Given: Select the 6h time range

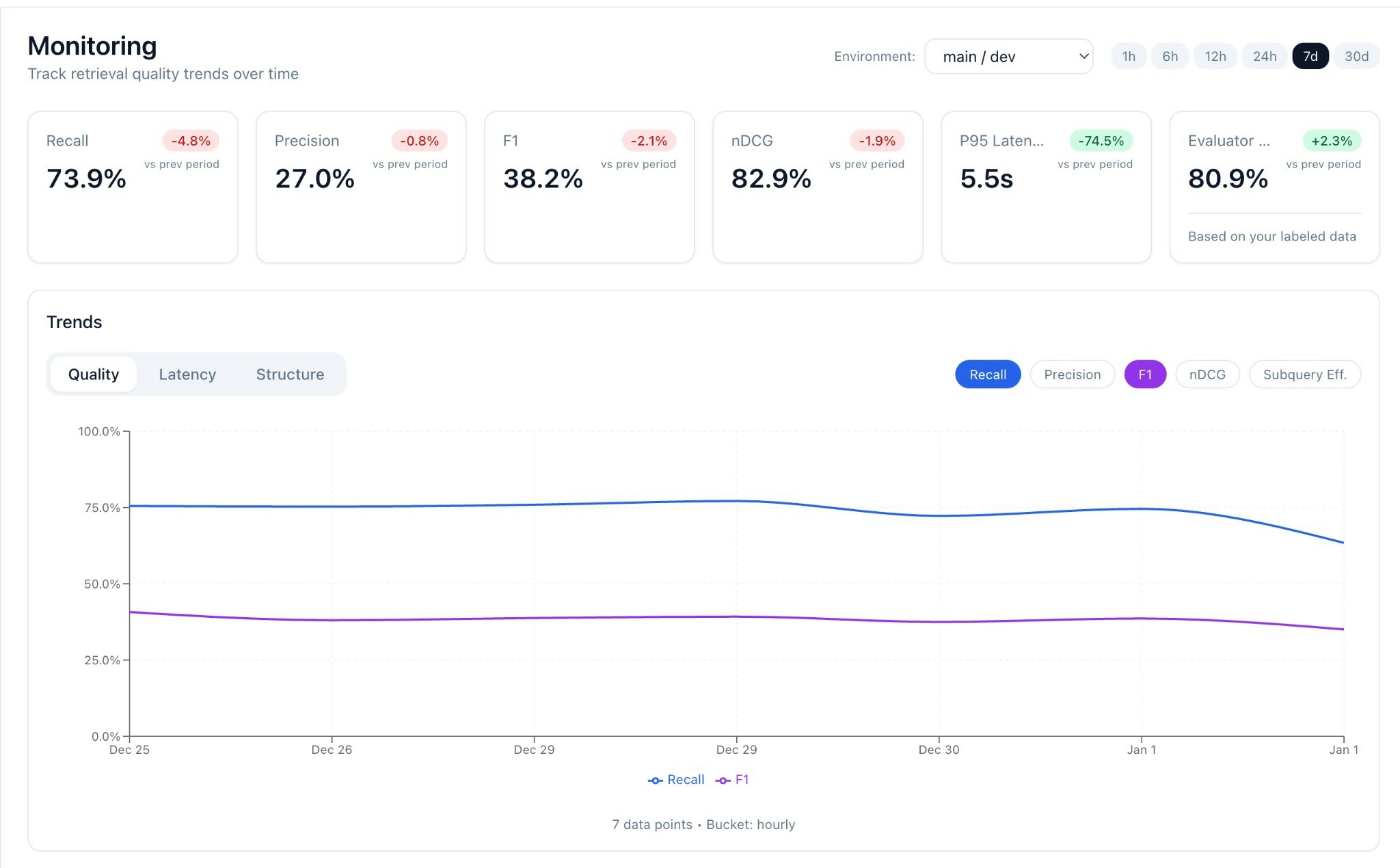Looking at the screenshot, I should point(1170,56).
